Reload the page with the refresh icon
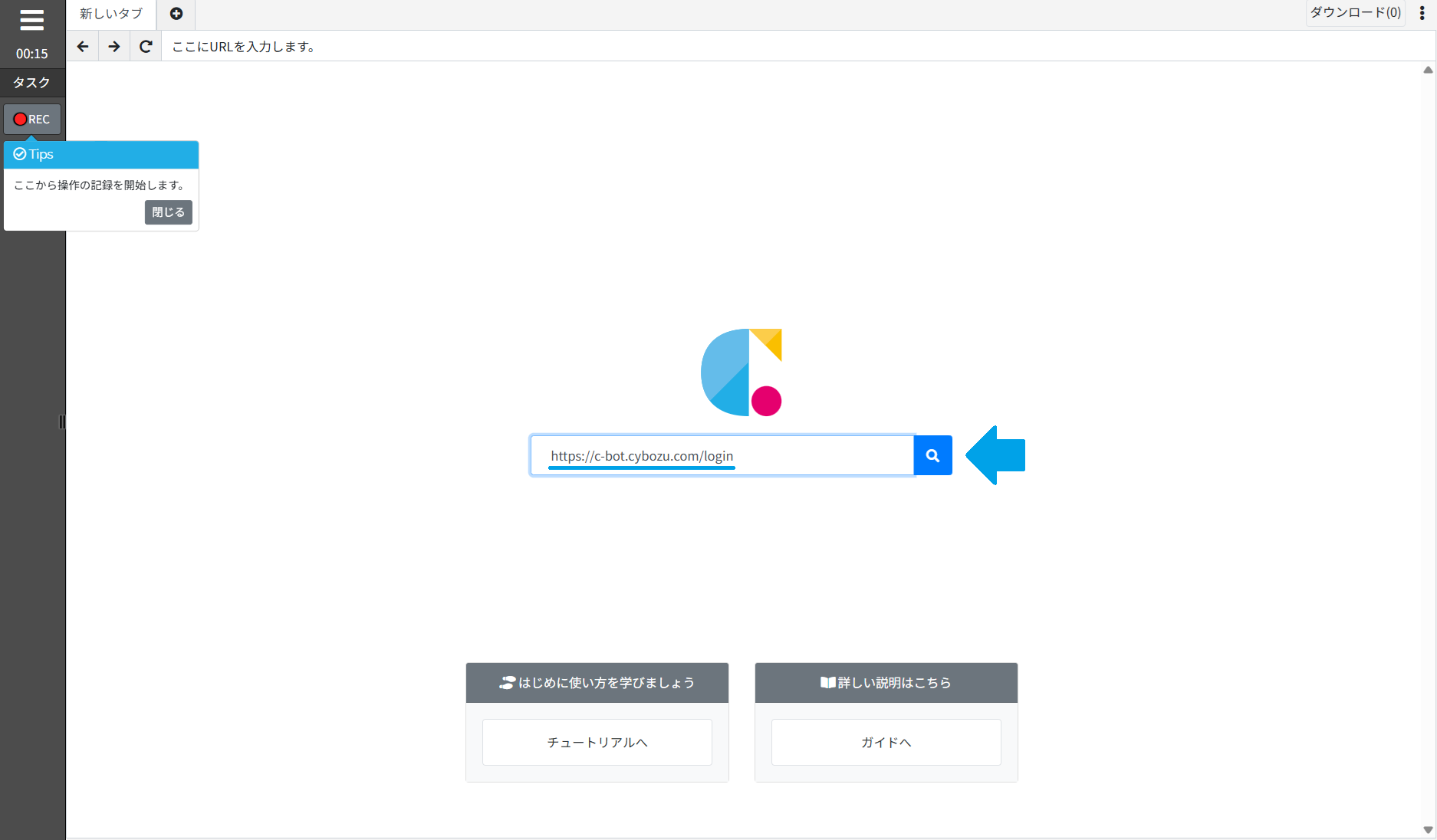Screen dimensions: 1437x840 click(x=146, y=47)
